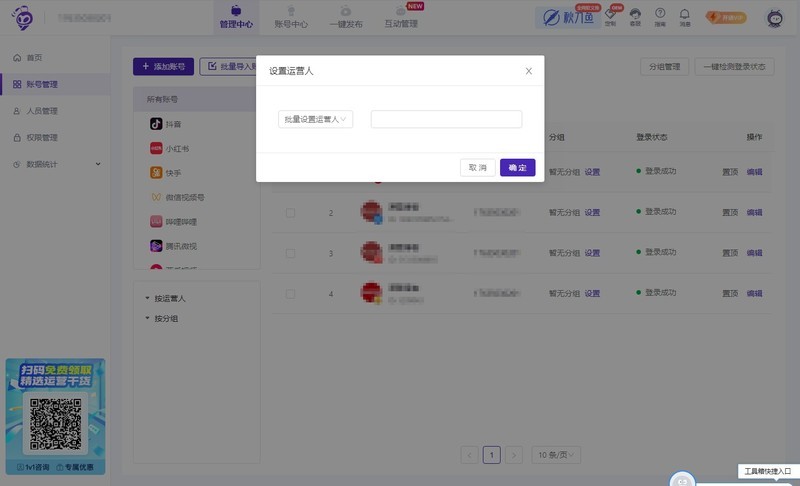The height and width of the screenshot is (486, 800).
Task: Open the 批量设置运营人 dropdown
Action: [315, 119]
